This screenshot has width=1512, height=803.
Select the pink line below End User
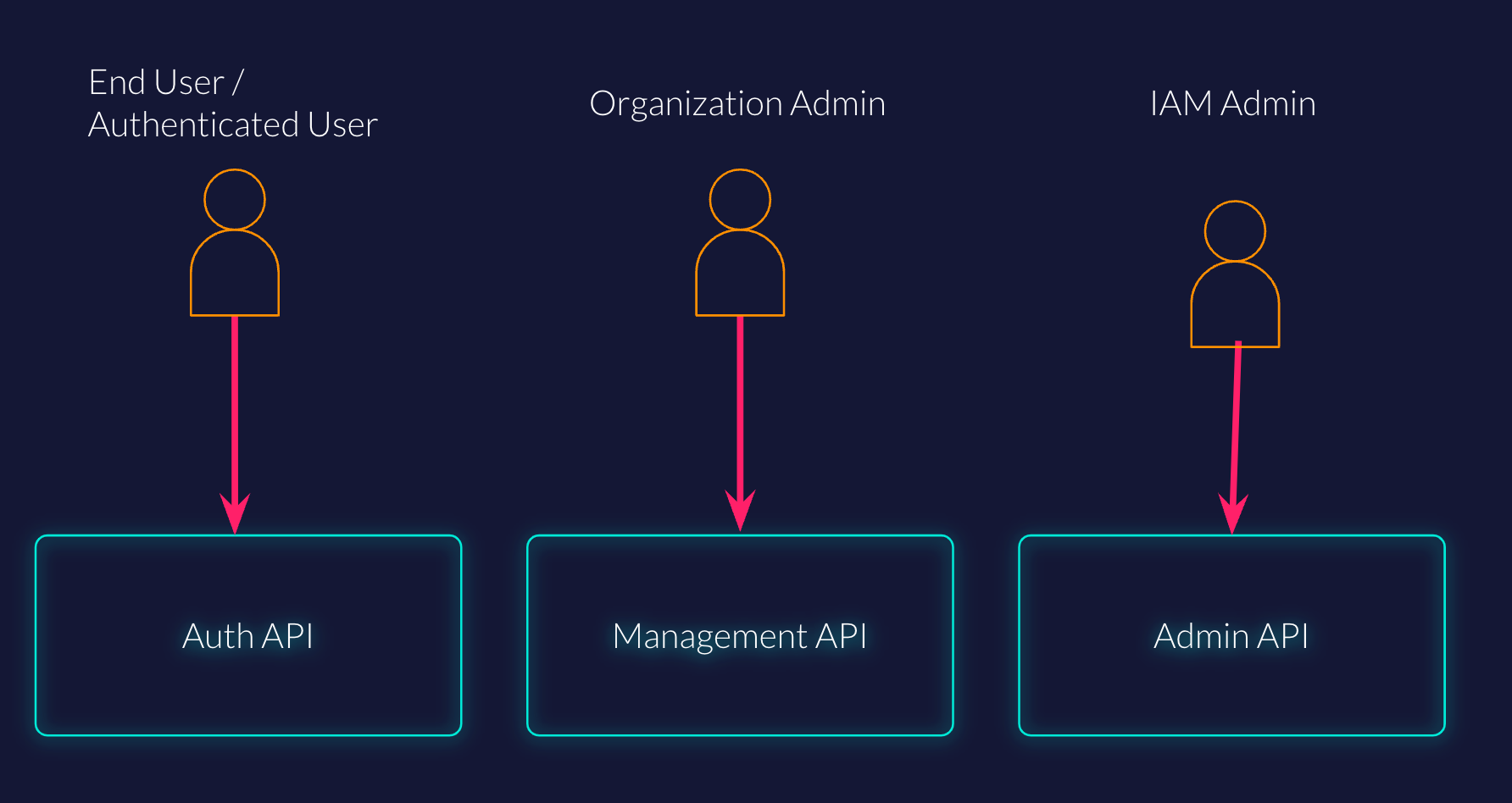point(235,407)
